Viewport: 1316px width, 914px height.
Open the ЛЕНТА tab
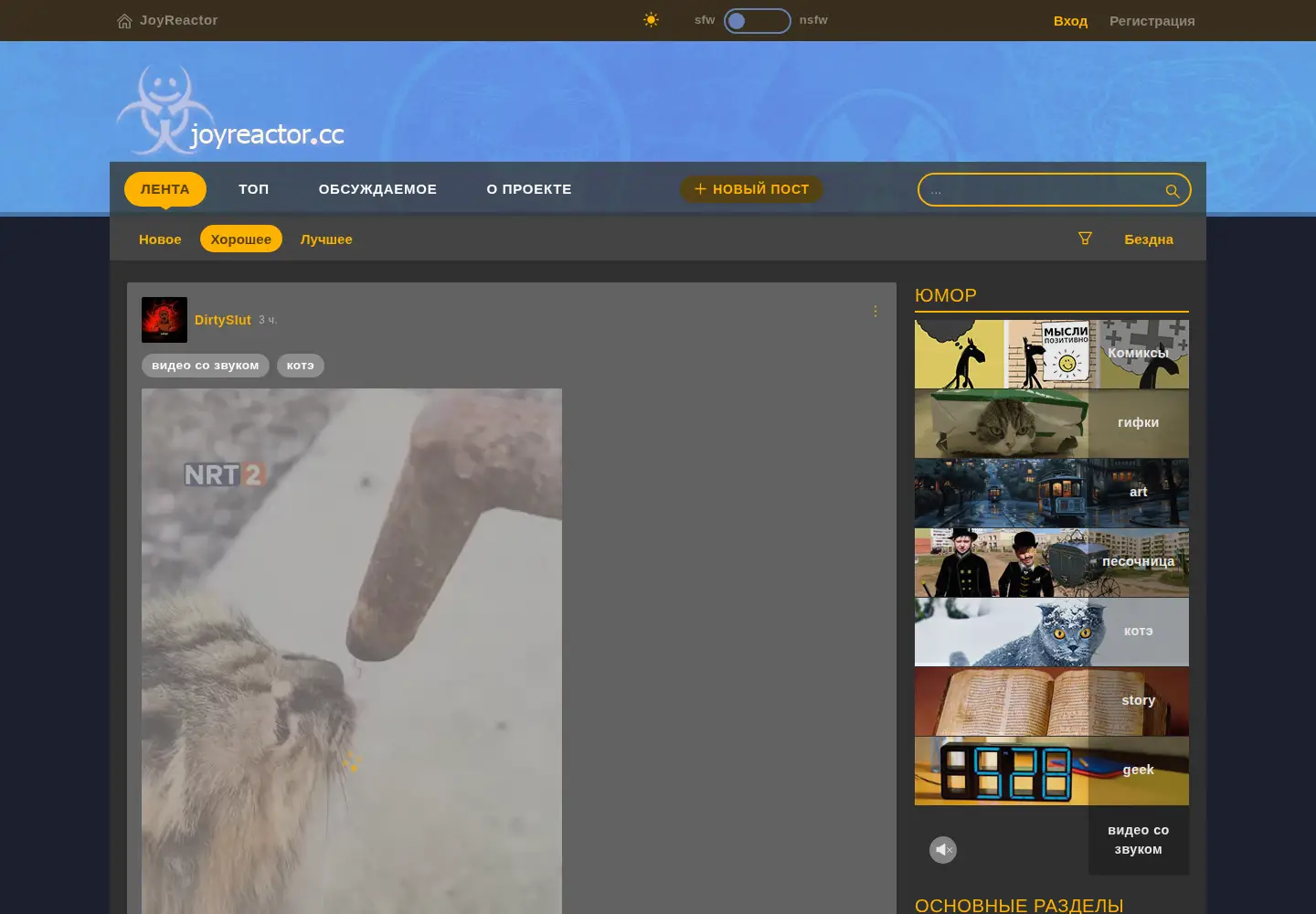click(165, 189)
